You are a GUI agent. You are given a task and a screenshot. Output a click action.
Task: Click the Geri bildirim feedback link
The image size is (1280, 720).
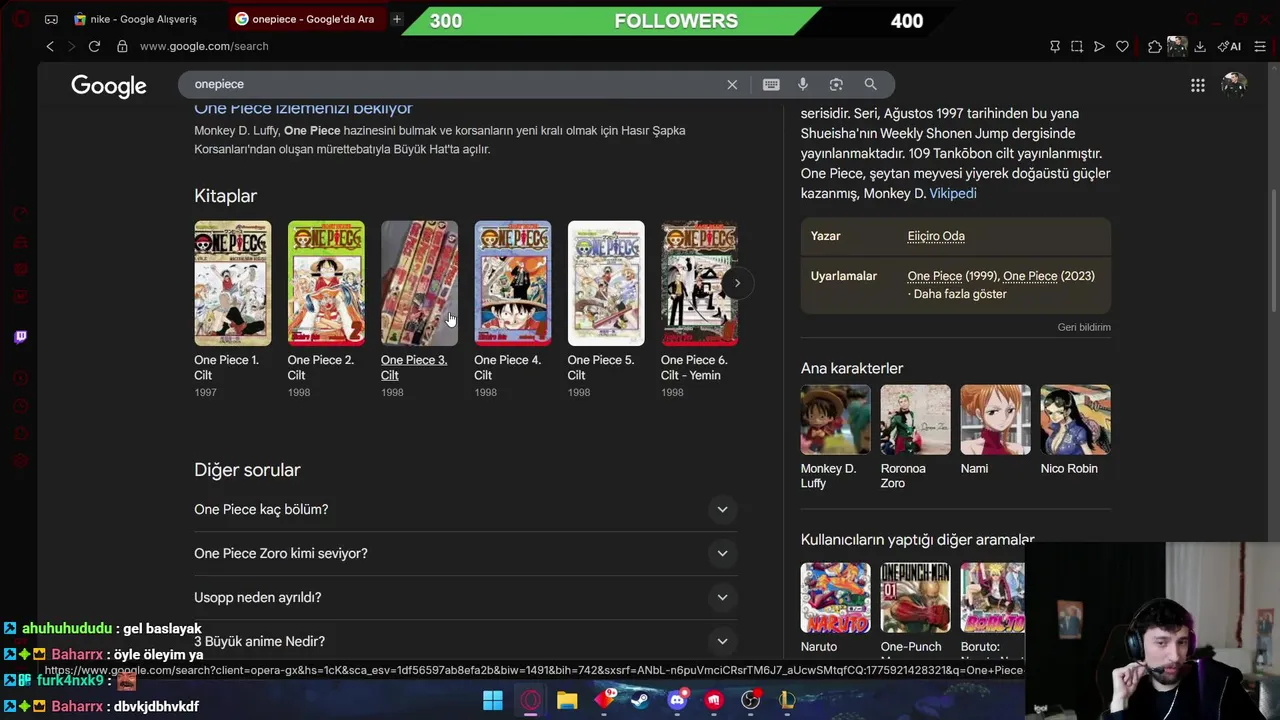coord(1084,327)
